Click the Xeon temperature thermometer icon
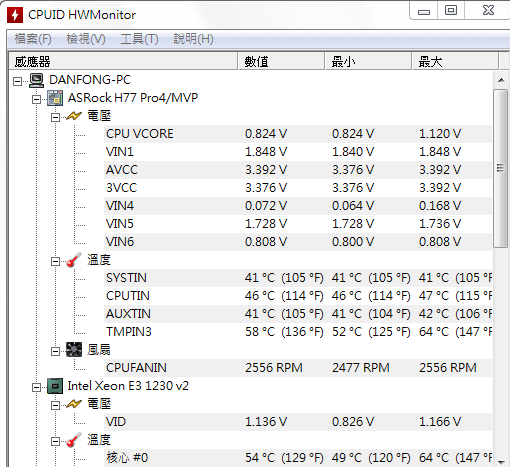The height and width of the screenshot is (467, 510). pos(74,440)
